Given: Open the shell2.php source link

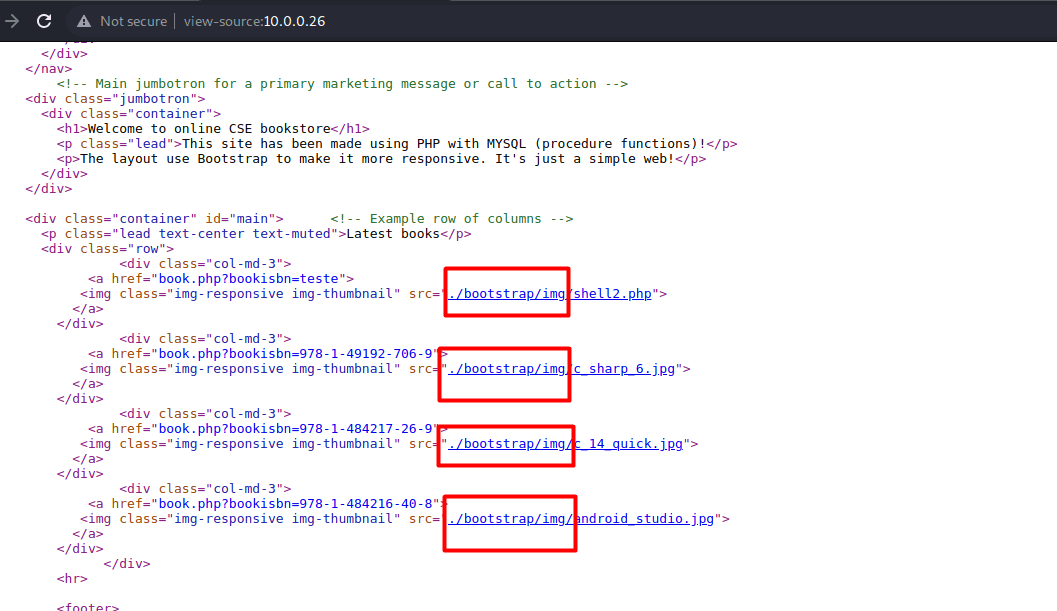Looking at the screenshot, I should [x=550, y=294].
